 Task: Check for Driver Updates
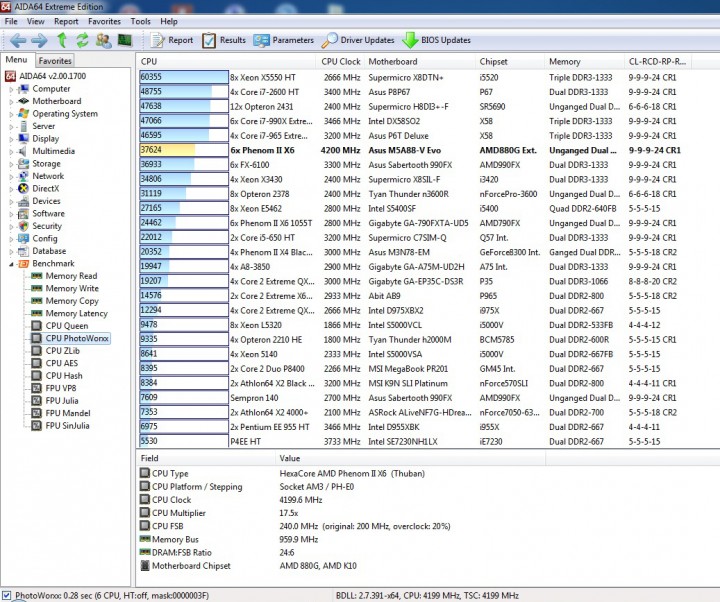[x=358, y=40]
